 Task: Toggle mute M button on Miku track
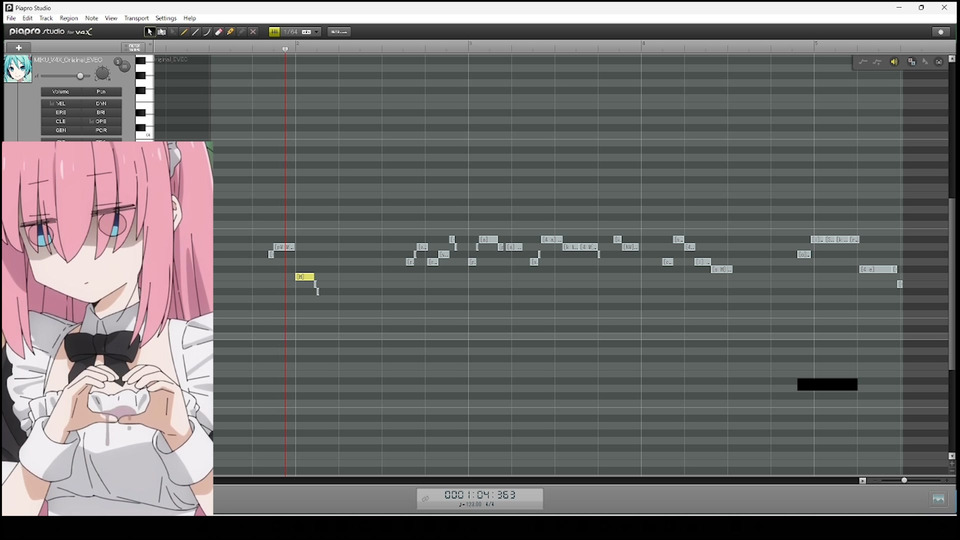(x=125, y=67)
